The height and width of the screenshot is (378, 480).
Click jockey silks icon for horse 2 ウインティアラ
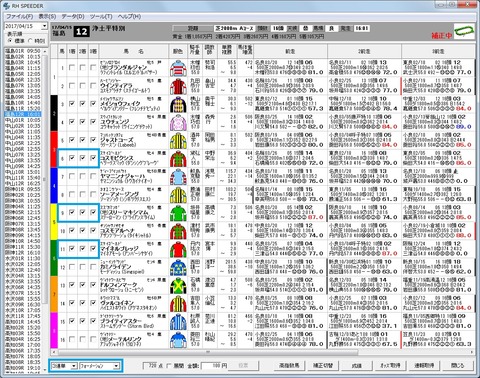pyautogui.click(x=178, y=86)
